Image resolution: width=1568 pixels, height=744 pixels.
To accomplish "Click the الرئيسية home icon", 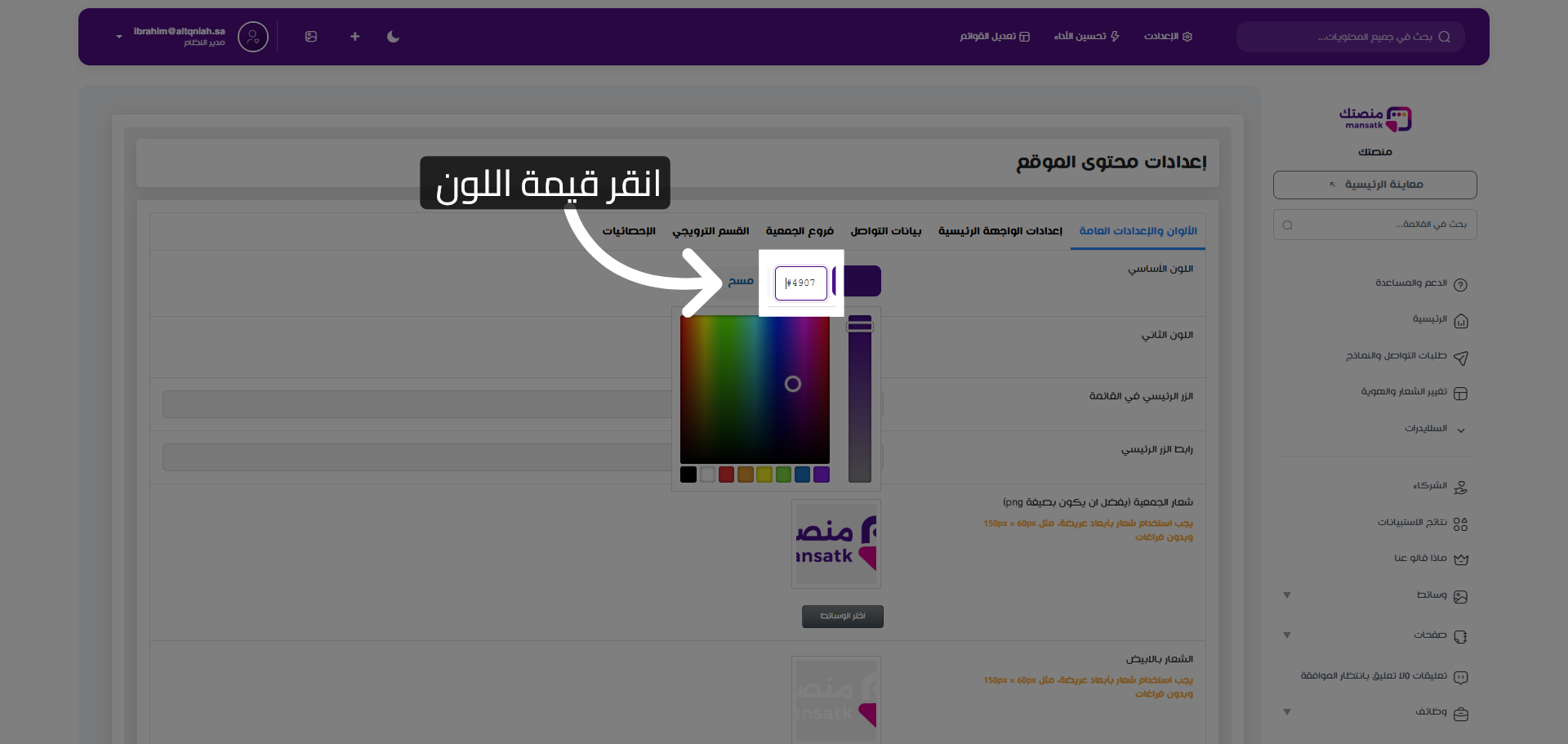I will (x=1462, y=321).
